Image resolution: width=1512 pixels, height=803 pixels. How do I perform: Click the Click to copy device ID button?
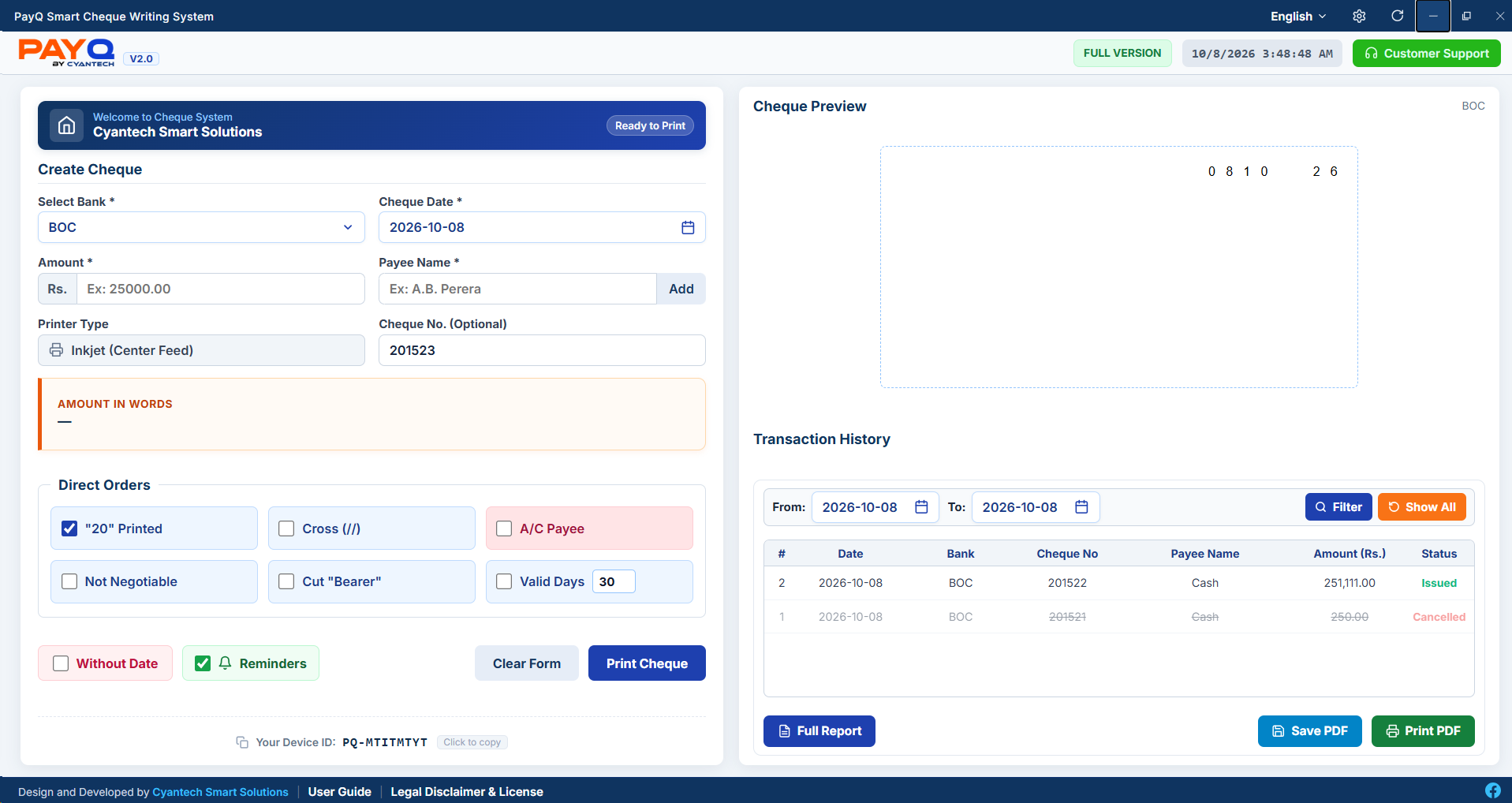click(472, 742)
